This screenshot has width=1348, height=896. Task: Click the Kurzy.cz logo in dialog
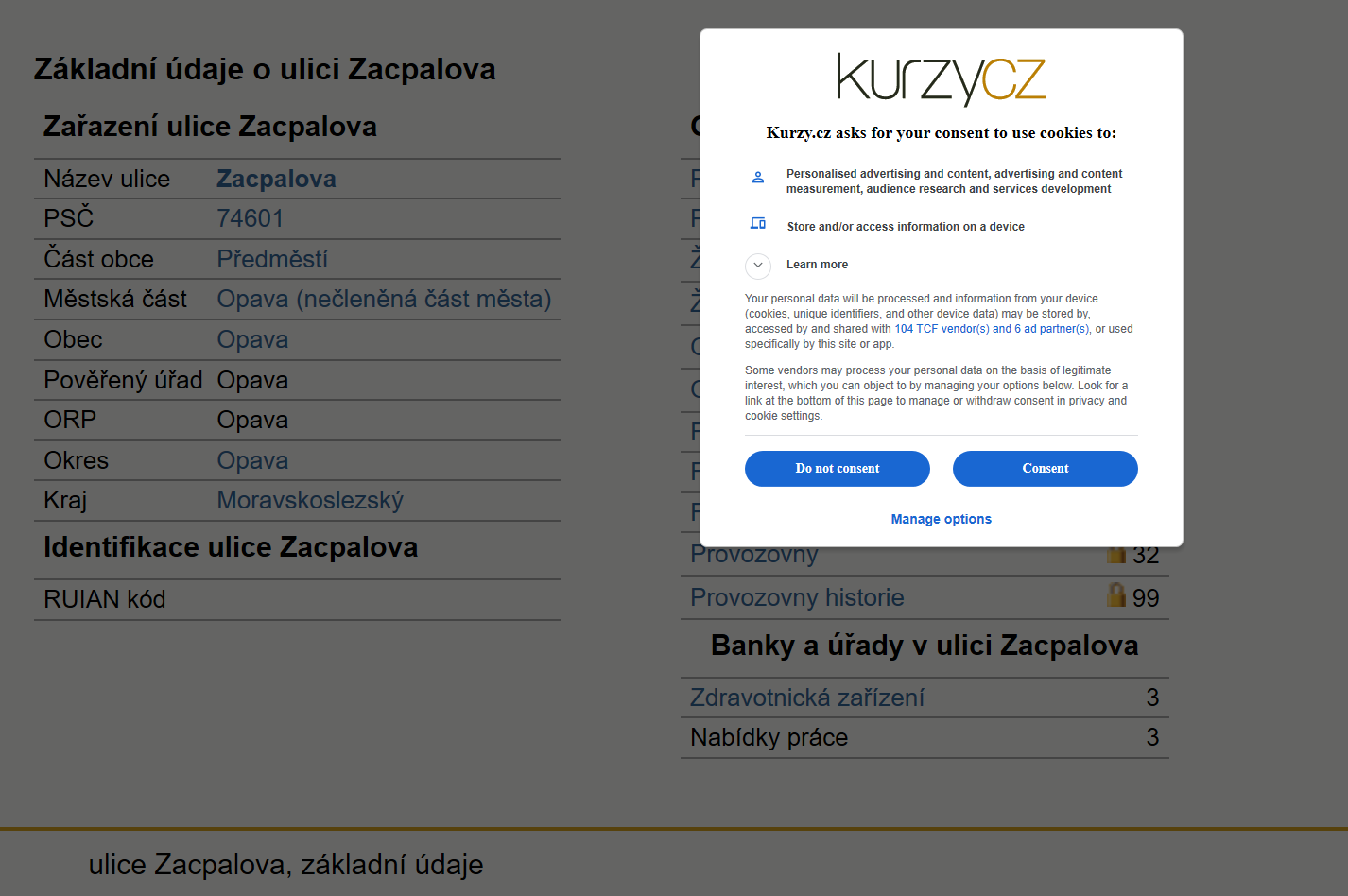click(942, 79)
